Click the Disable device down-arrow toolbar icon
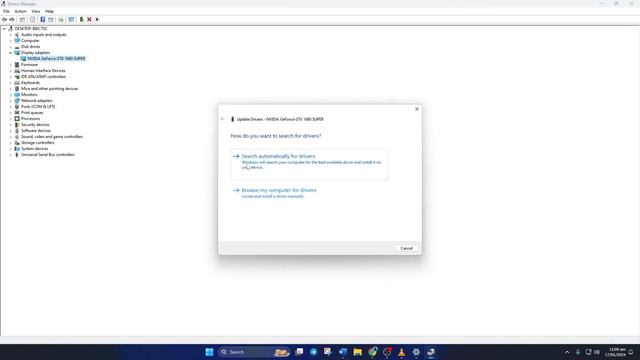This screenshot has width=640, height=360. pyautogui.click(x=97, y=20)
